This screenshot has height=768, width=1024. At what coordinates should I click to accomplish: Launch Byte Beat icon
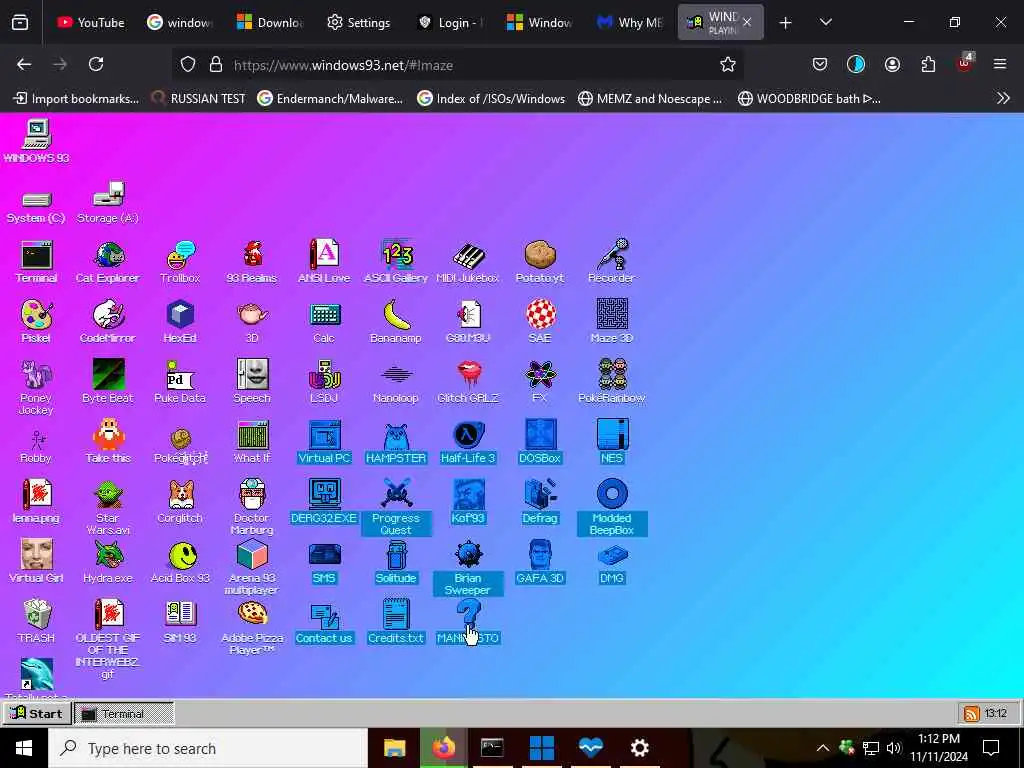tap(108, 382)
